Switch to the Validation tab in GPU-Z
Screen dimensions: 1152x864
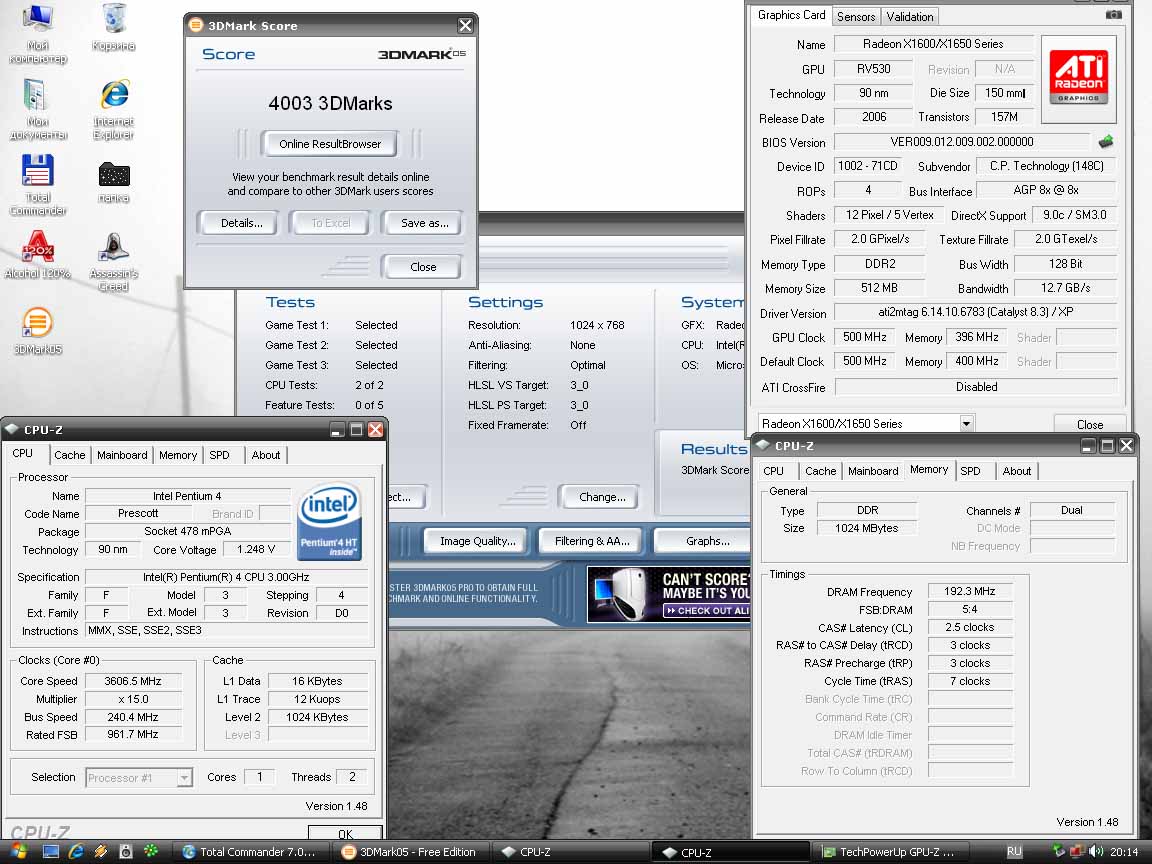pos(910,16)
